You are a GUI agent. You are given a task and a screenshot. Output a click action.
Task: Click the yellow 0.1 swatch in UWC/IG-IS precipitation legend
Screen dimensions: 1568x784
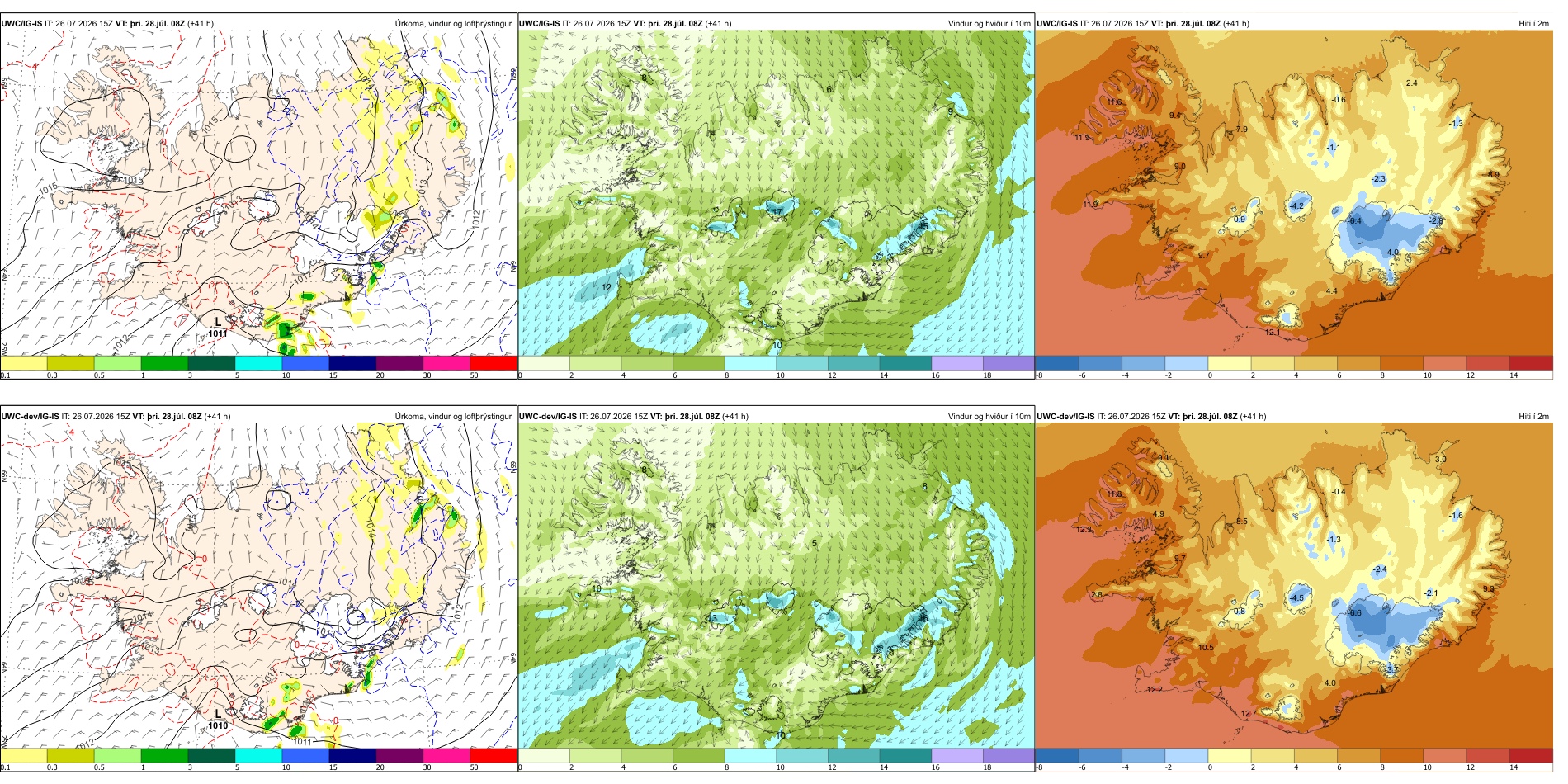coord(23,362)
